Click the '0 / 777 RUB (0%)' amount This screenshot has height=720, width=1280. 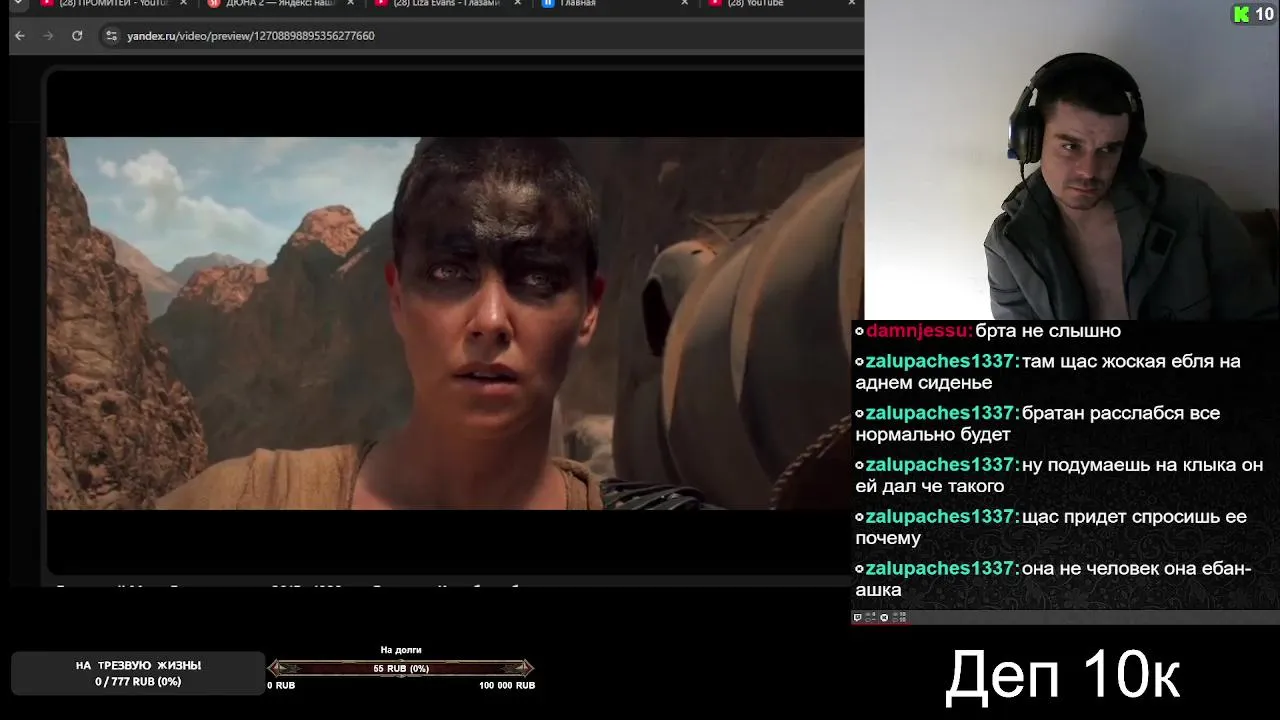tap(138, 682)
